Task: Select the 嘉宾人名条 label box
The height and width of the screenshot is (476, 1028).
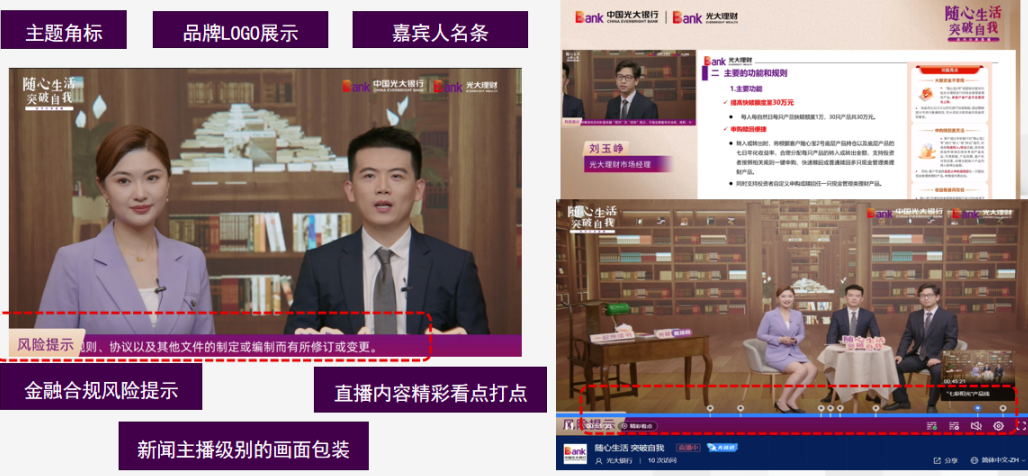Action: 440,30
